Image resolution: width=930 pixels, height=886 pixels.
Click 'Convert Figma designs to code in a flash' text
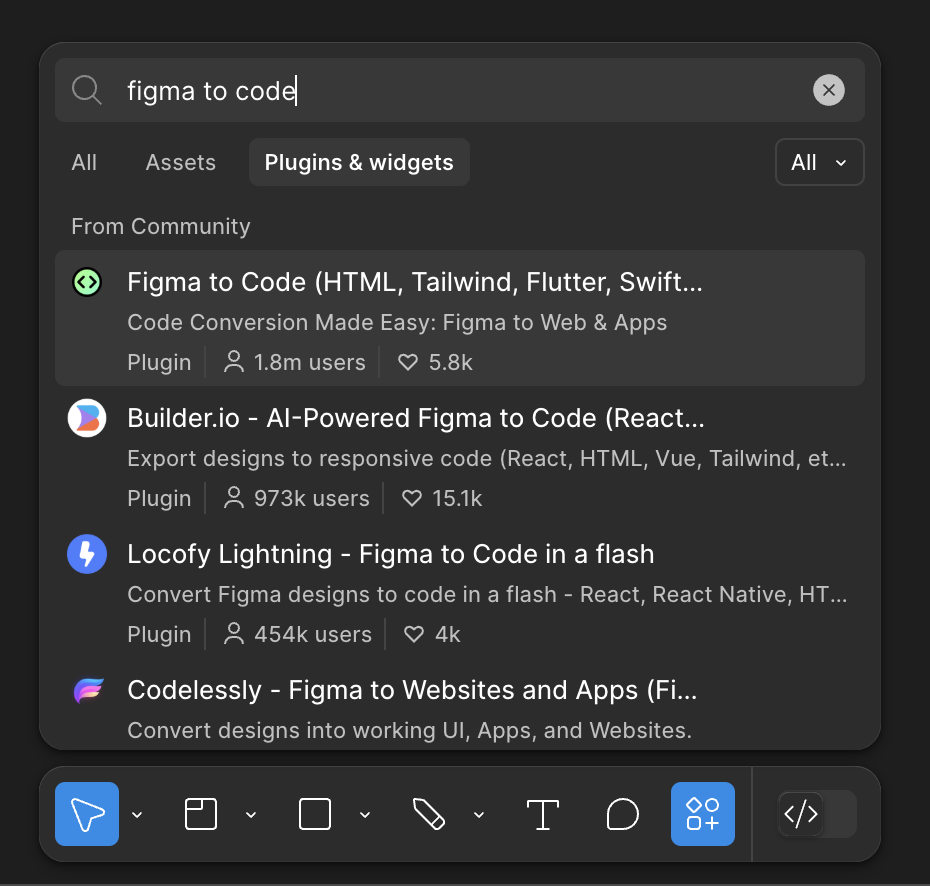[x=486, y=595]
